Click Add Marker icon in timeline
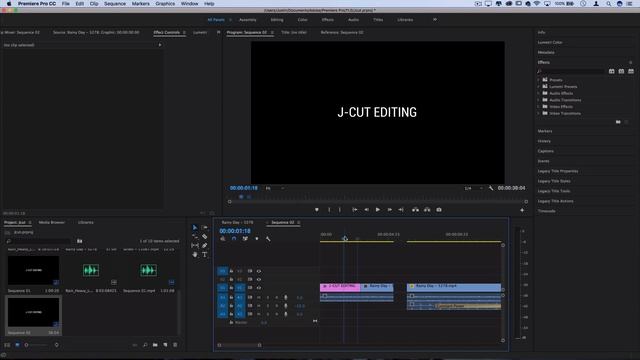This screenshot has width=640, height=360. 257,239
